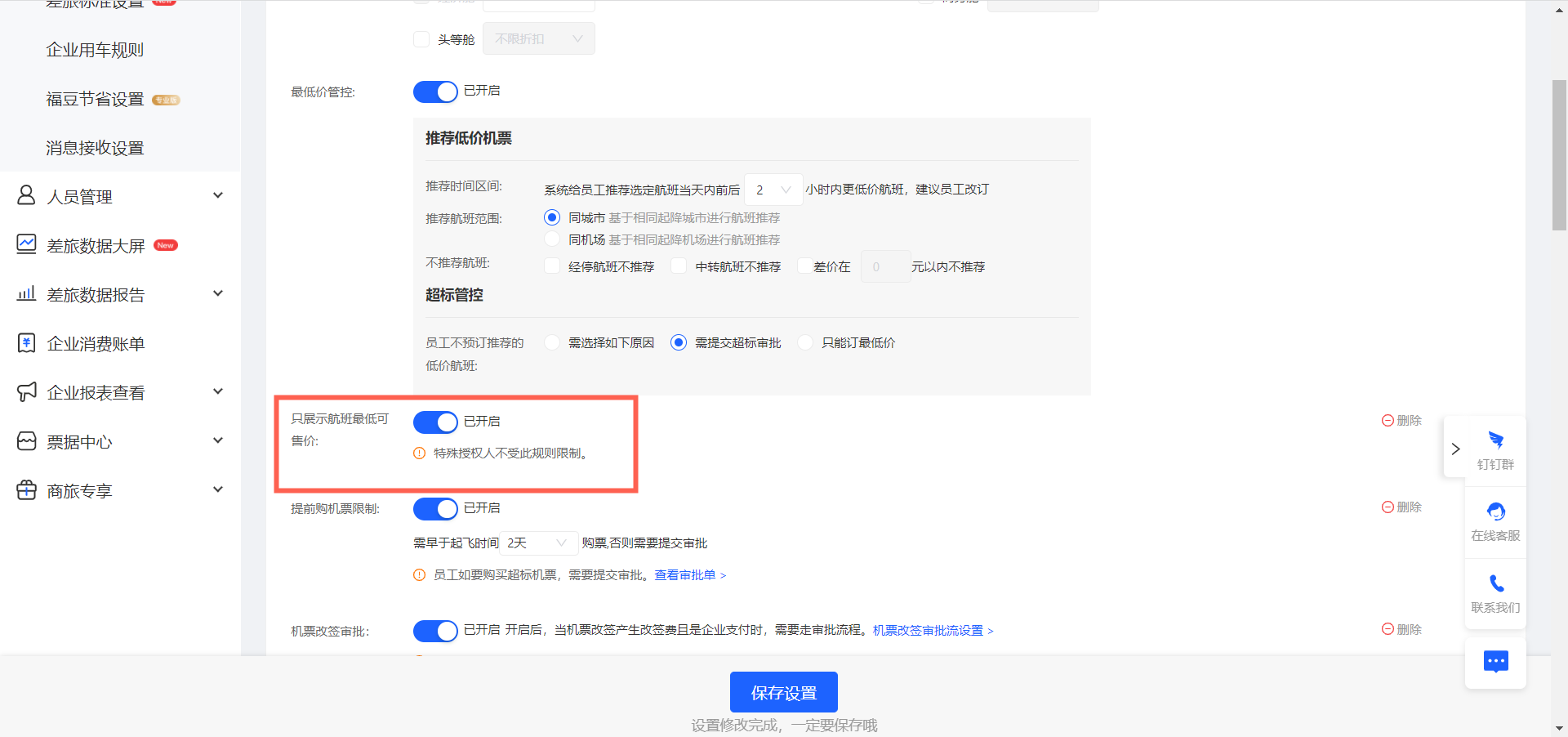Click the 差旅数据报告 bar chart icon
Screen dimensions: 1568x737
click(26, 293)
